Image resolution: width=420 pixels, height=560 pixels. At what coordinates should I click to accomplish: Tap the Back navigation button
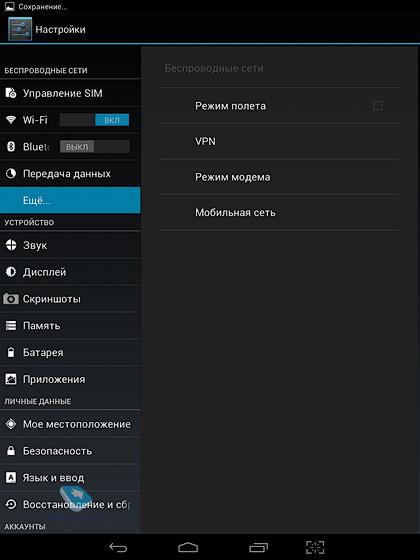[x=118, y=547]
